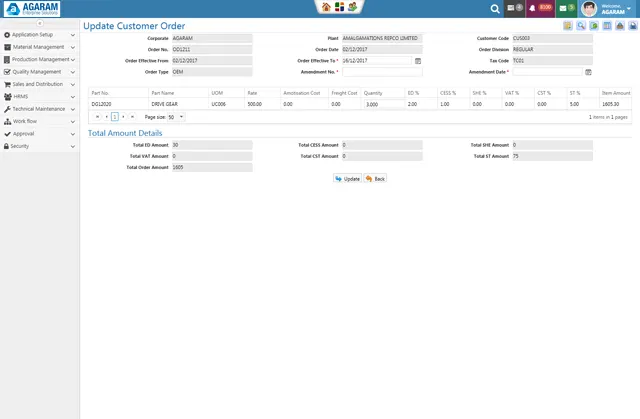
Task: Click the magnifier toolbar icon under the header
Action: coord(580,26)
